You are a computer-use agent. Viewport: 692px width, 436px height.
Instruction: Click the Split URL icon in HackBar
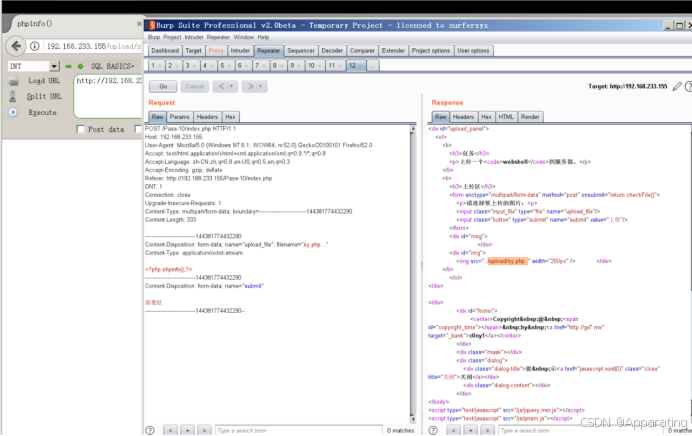tap(13, 96)
